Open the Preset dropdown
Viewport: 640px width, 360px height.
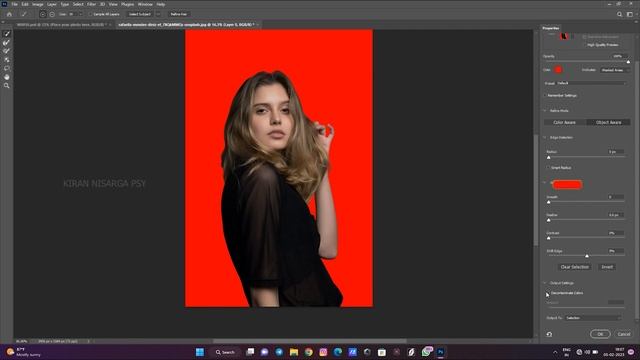[591, 83]
